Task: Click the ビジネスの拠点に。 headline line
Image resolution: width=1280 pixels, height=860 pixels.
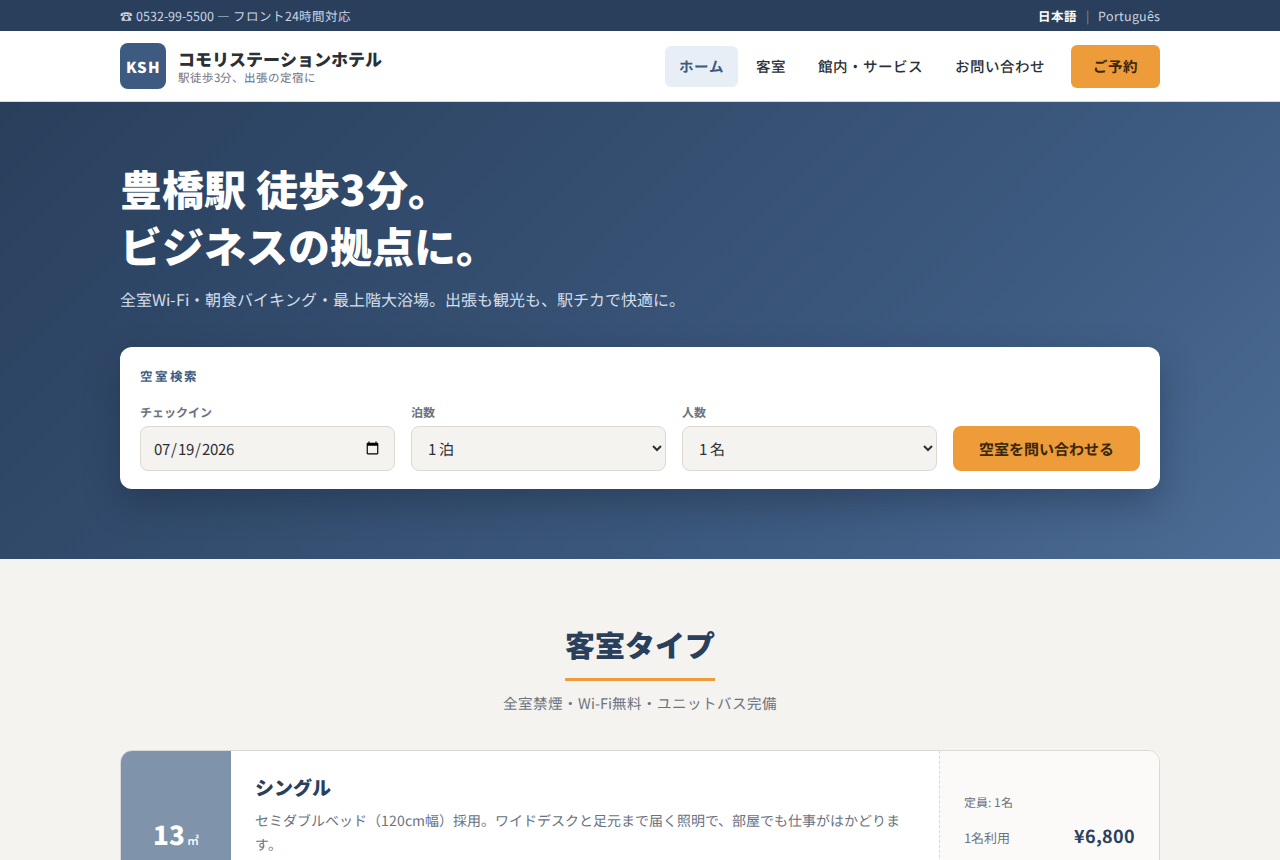Action: pos(298,249)
